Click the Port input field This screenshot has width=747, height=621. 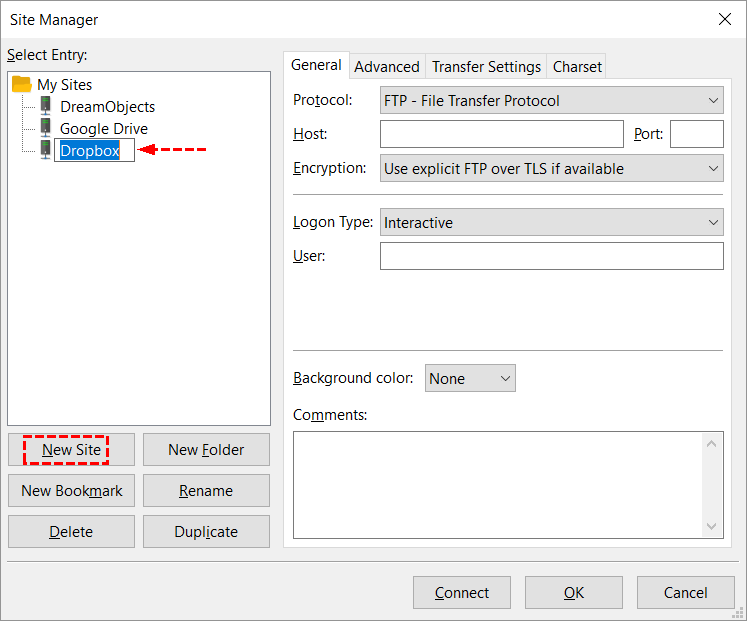tap(697, 134)
